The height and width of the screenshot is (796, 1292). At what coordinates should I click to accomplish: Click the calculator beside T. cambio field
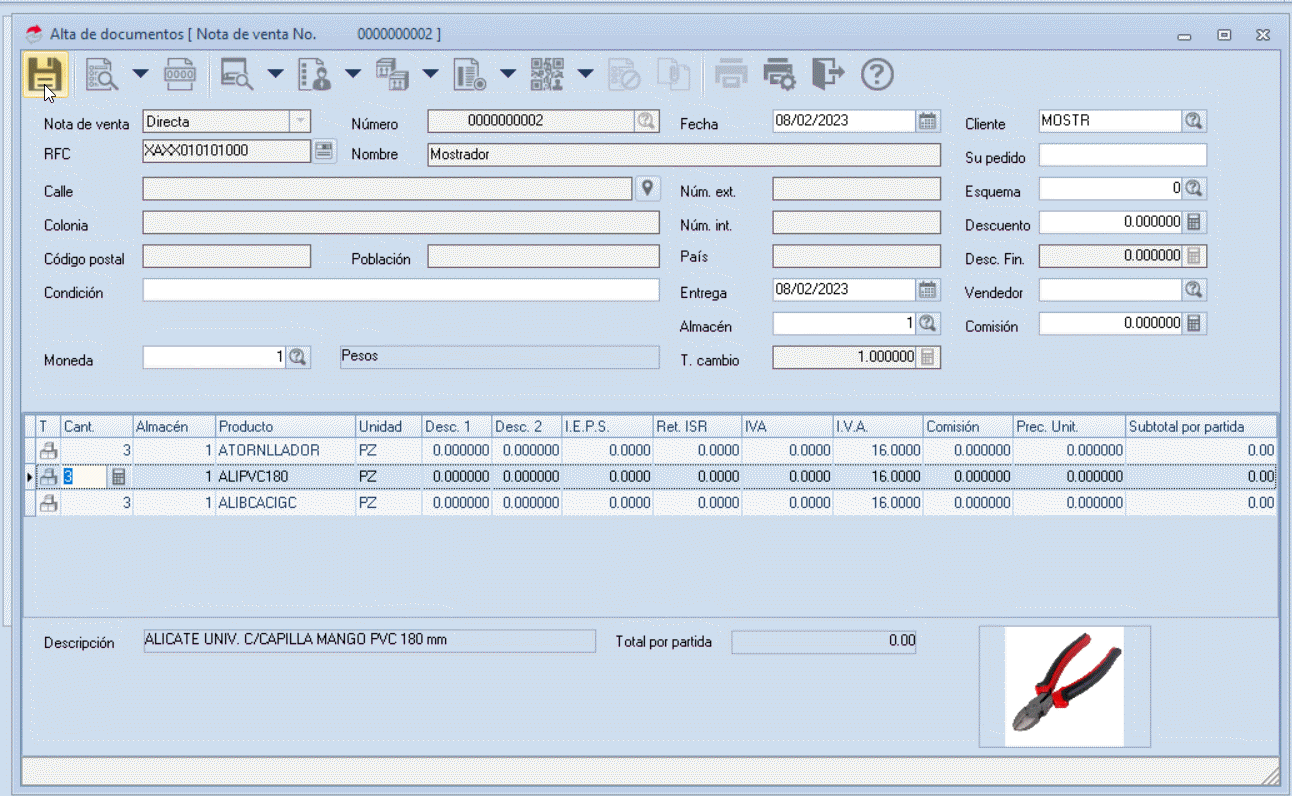(x=928, y=357)
